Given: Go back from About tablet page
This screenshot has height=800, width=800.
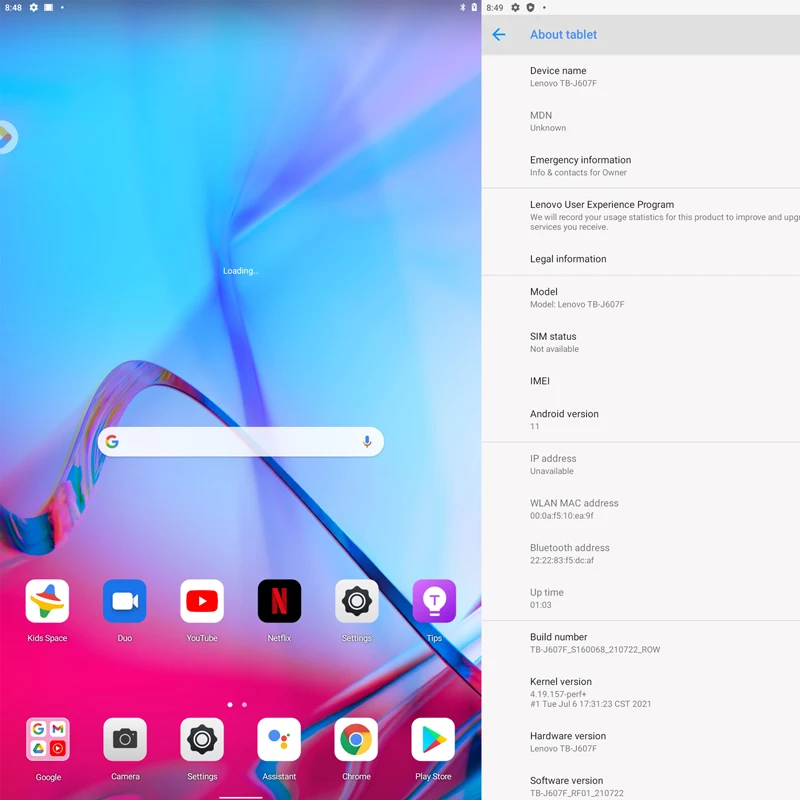Looking at the screenshot, I should [x=499, y=35].
